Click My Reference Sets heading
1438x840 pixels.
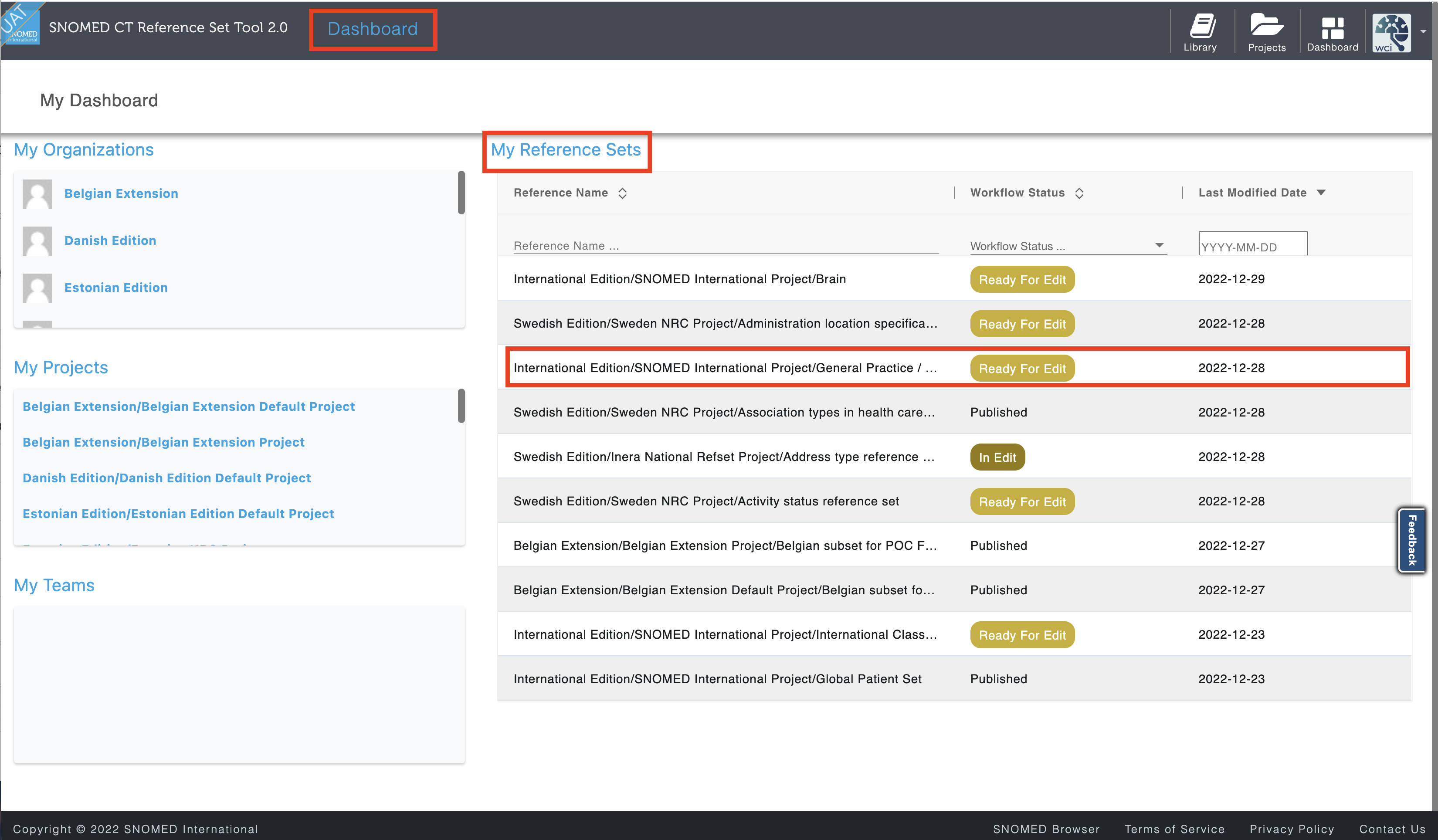(566, 150)
